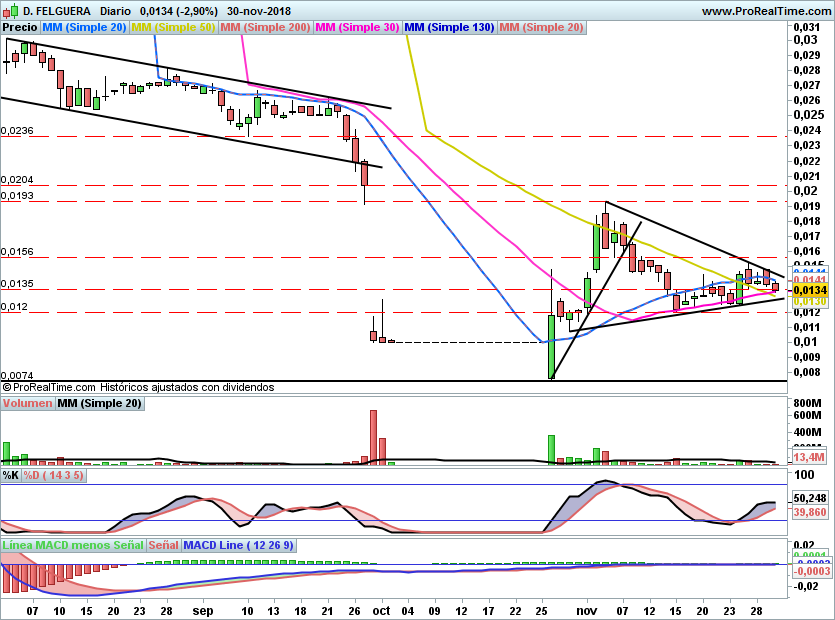Image resolution: width=835 pixels, height=620 pixels.
Task: Select the Línea MACD menos Señal label
Action: point(73,545)
